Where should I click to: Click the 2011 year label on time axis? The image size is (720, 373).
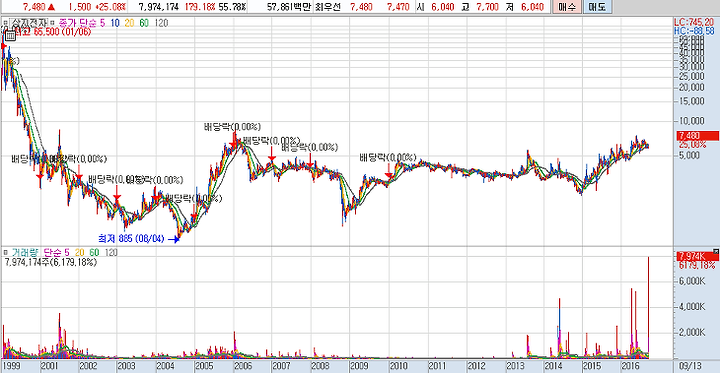point(438,366)
